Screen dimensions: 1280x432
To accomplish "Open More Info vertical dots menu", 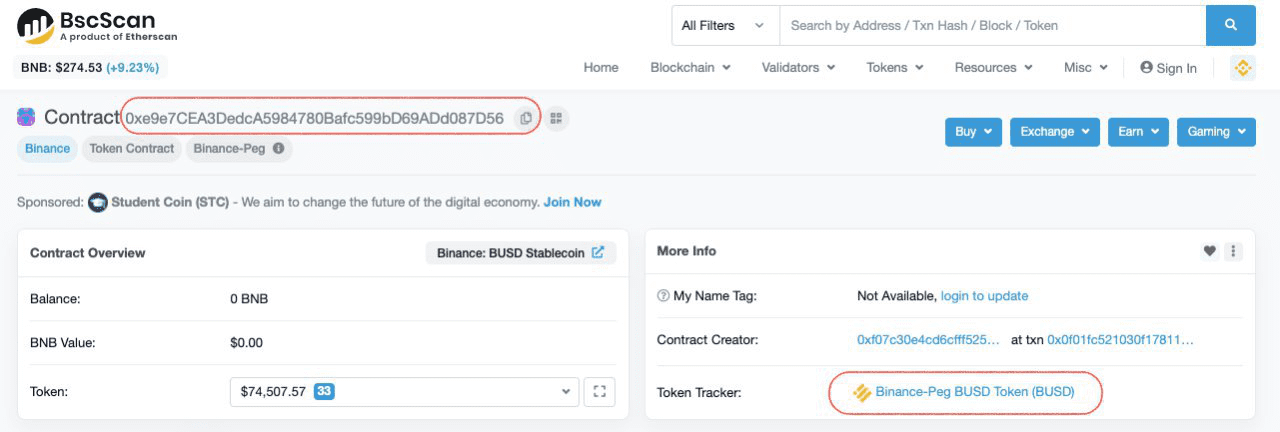I will point(1233,252).
